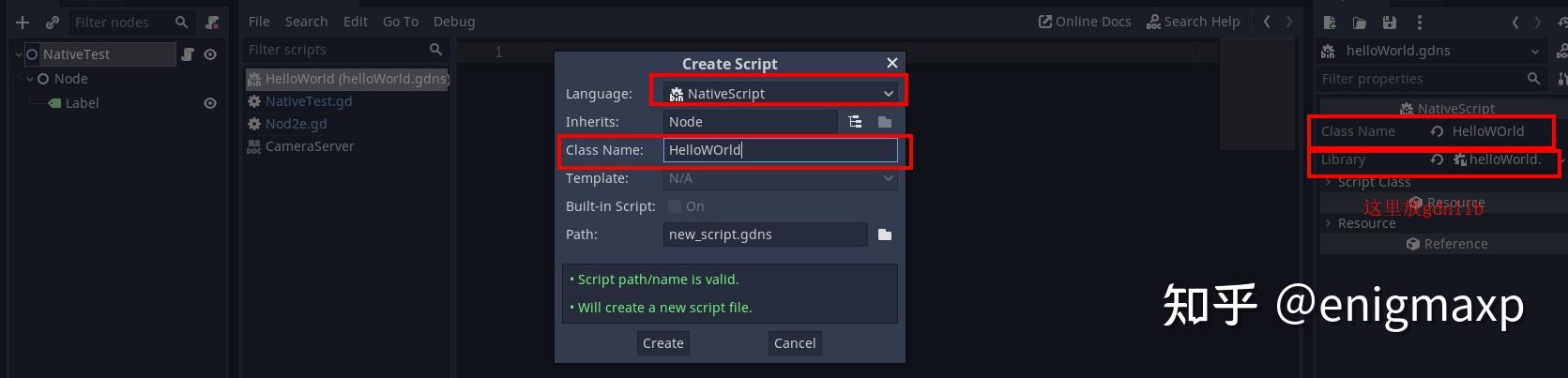Toggle visibility of NativeTest node
This screenshot has width=1568, height=378.
pos(210,54)
